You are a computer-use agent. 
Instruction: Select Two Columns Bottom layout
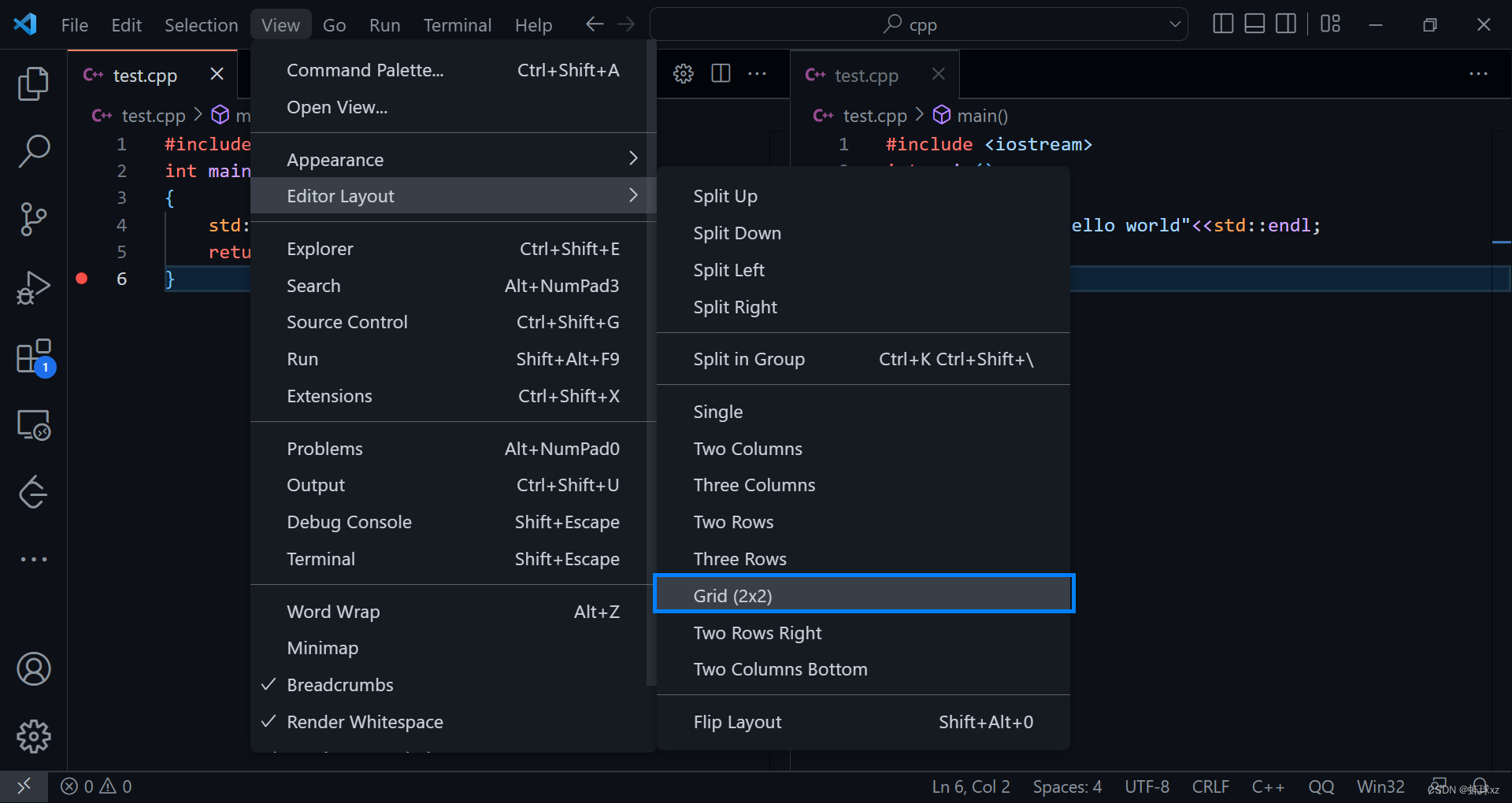pyautogui.click(x=863, y=669)
